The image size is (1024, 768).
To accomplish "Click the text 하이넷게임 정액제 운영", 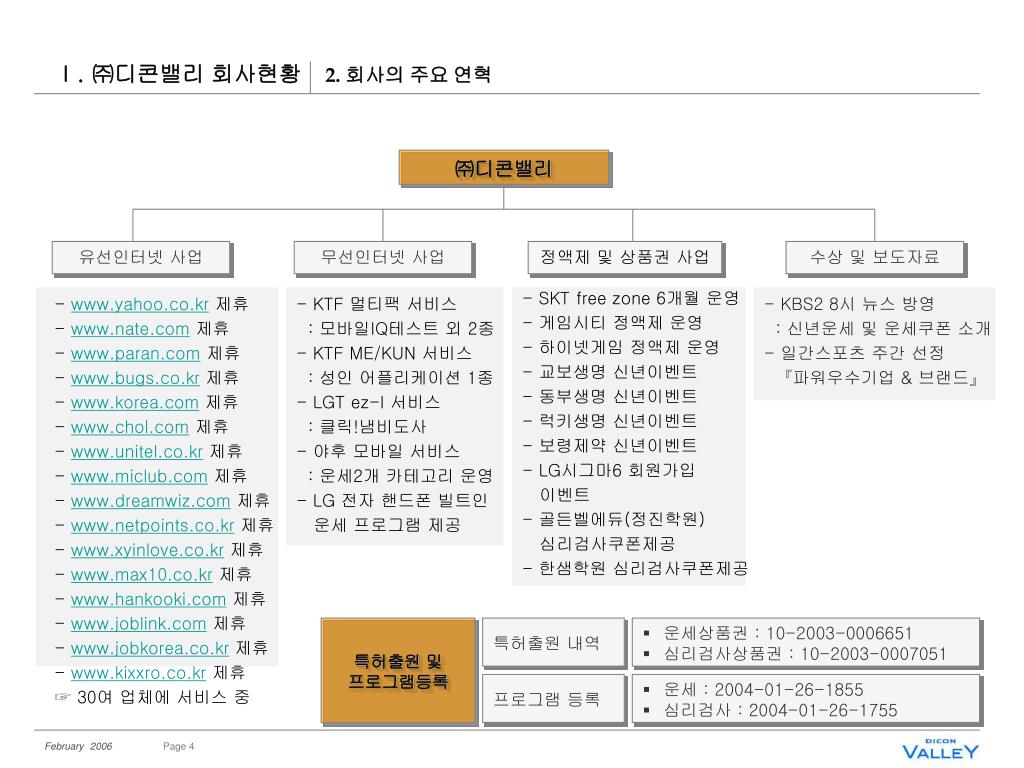I will [629, 348].
